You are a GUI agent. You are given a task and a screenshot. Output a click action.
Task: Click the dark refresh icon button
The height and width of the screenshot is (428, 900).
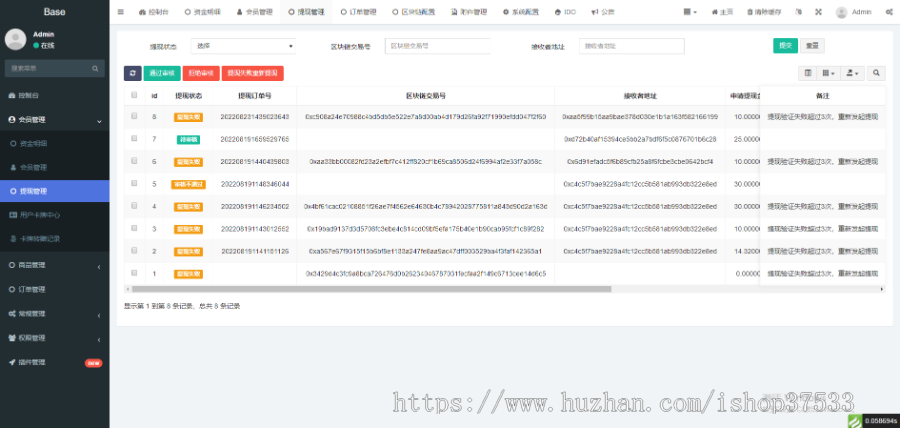[133, 73]
